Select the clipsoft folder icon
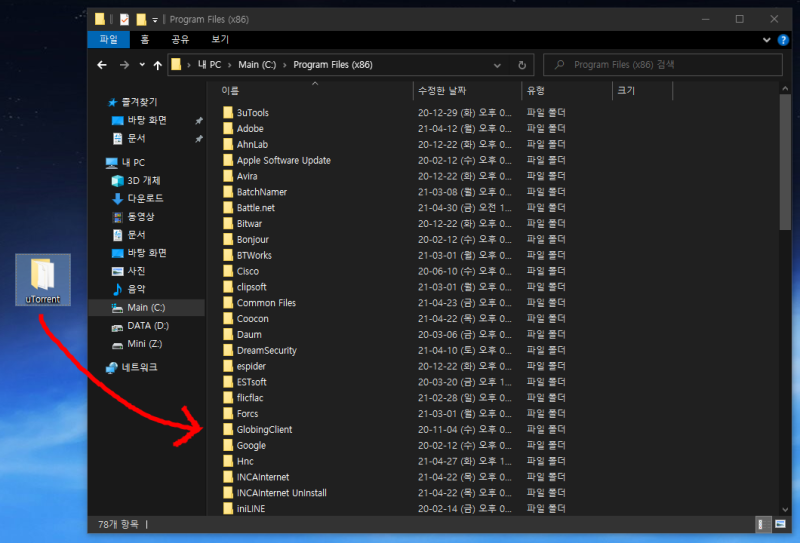The width and height of the screenshot is (800, 543). 228,286
